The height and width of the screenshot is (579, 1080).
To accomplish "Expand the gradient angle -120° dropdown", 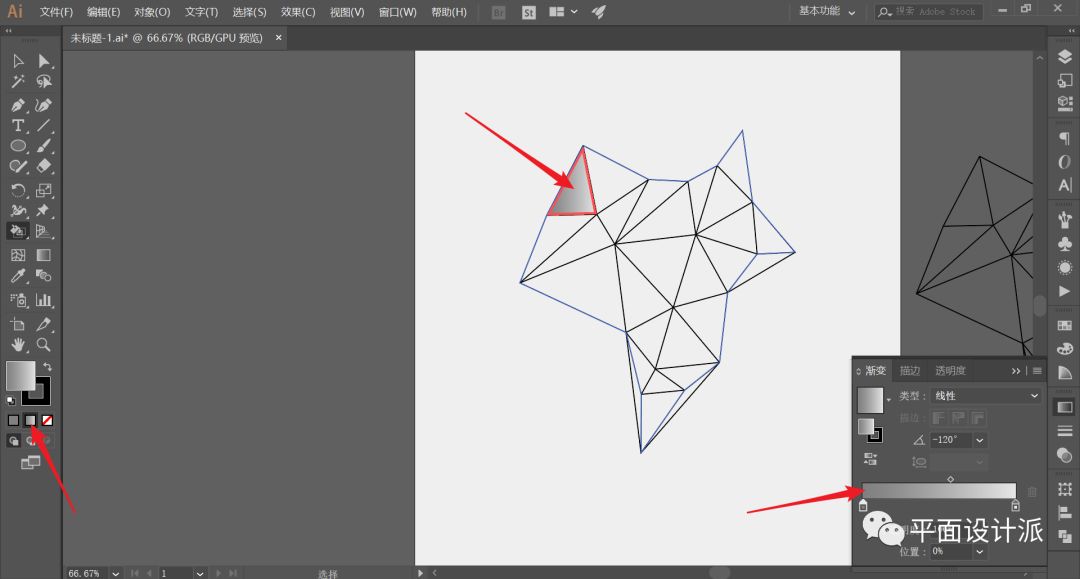I will pos(980,440).
